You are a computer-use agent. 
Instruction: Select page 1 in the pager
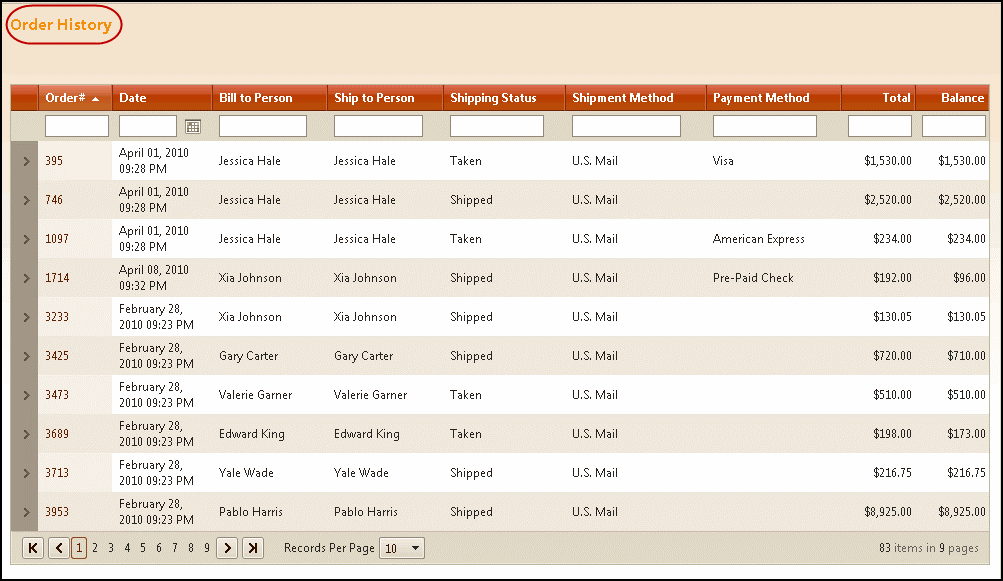point(79,548)
